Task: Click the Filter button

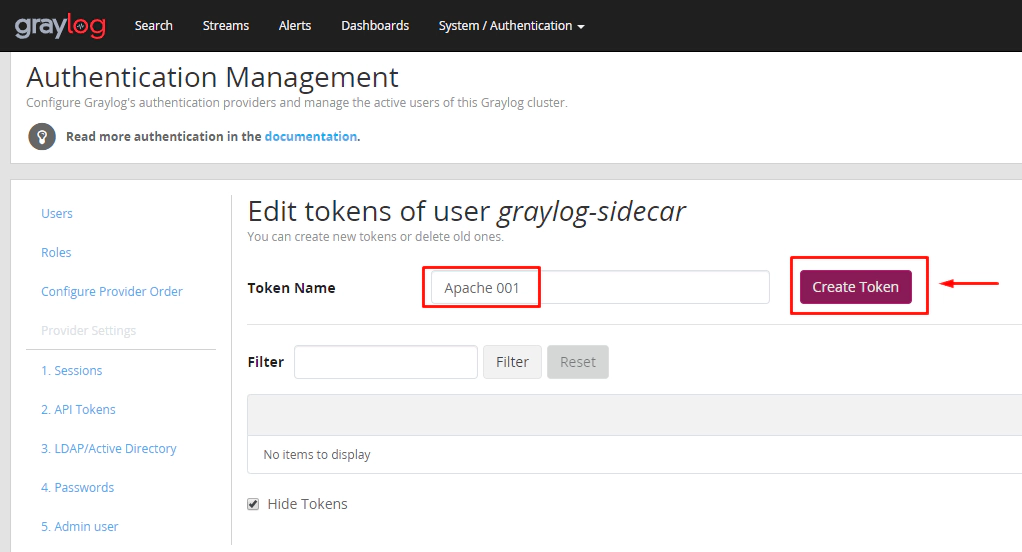Action: (x=512, y=362)
